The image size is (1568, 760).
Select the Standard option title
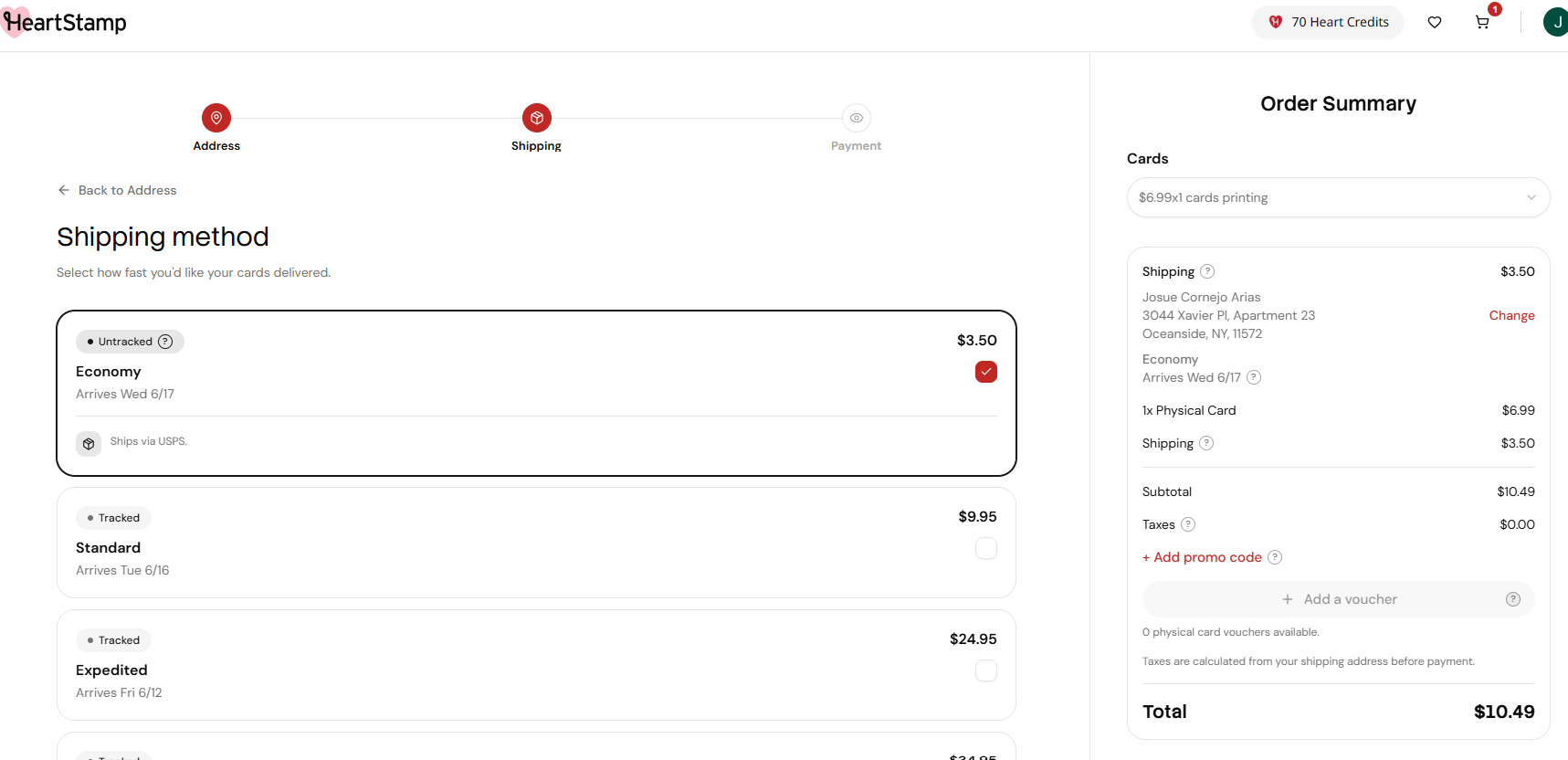tap(108, 548)
